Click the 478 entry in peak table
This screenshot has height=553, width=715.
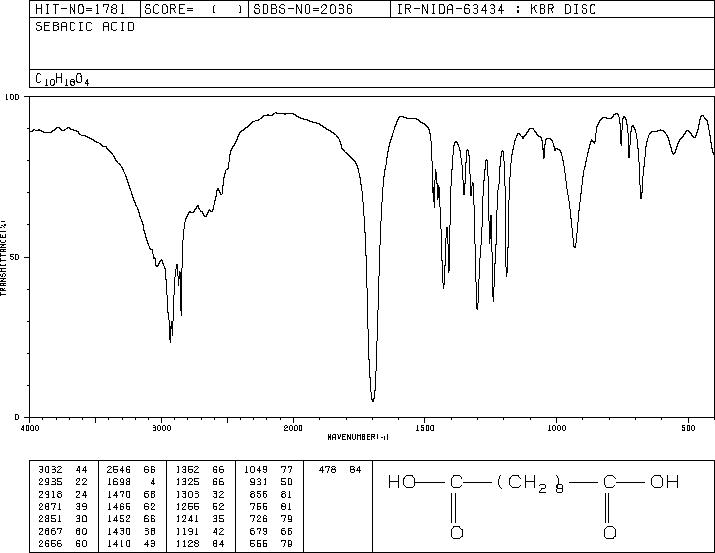[327, 470]
